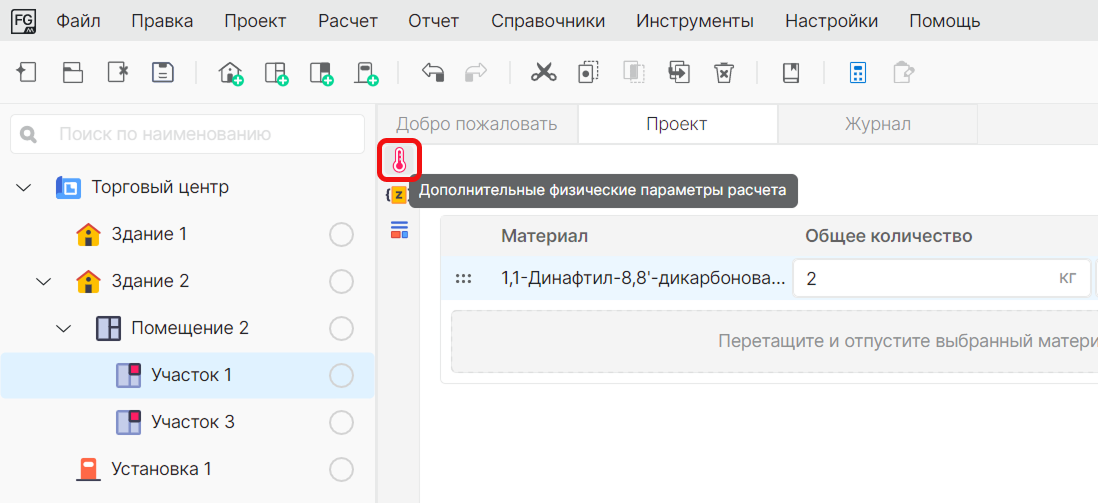Add a building with the house-plus icon
The height and width of the screenshot is (503, 1098).
click(230, 73)
